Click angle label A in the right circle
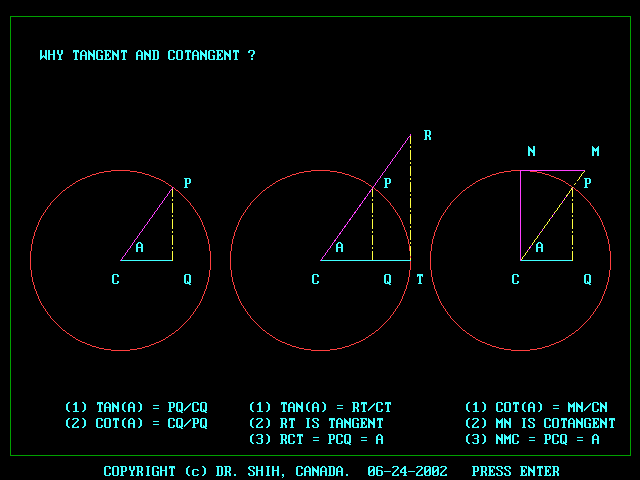Screen dimensions: 640x480 (540, 247)
